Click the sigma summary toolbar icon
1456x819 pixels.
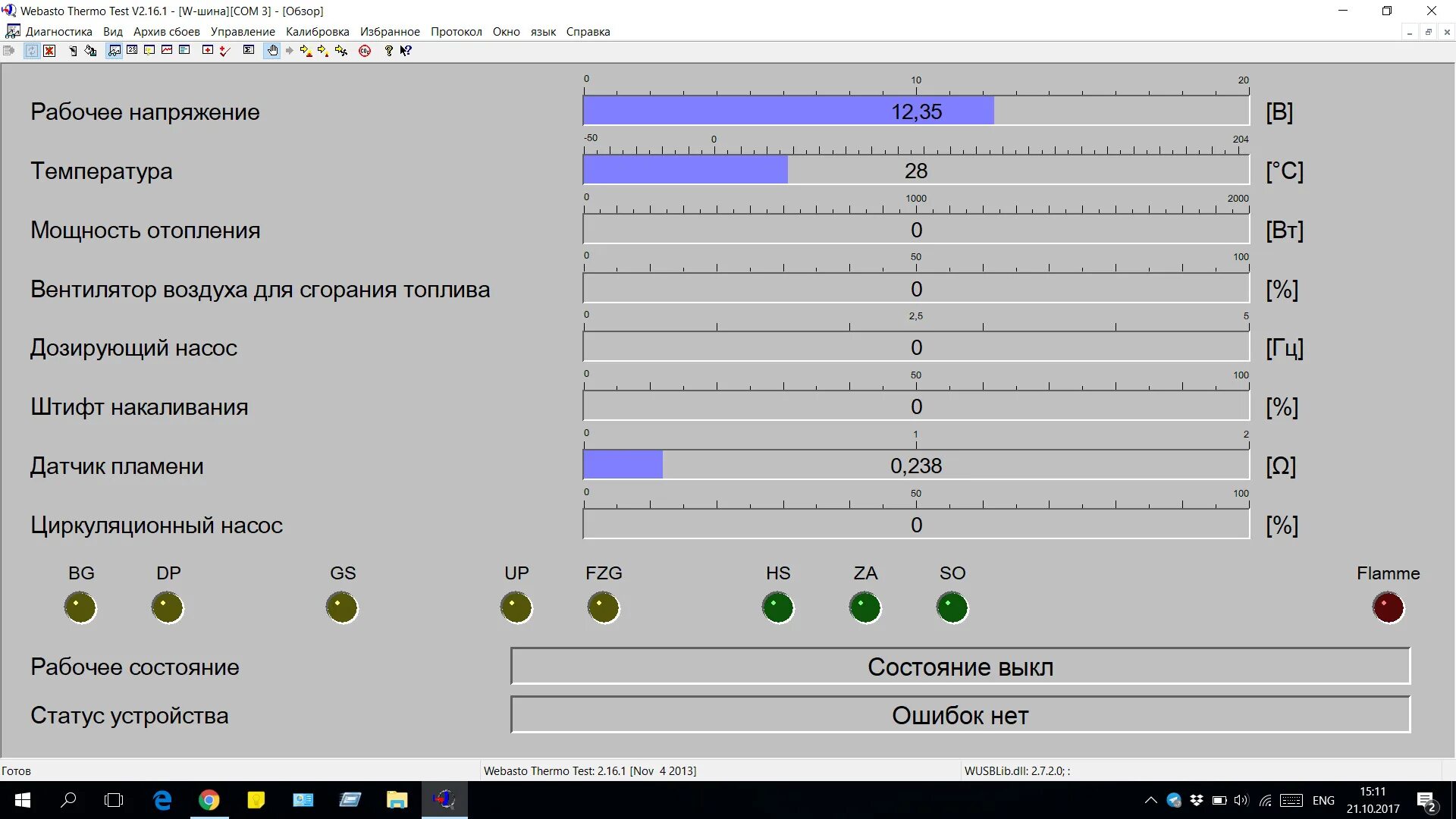[x=248, y=50]
